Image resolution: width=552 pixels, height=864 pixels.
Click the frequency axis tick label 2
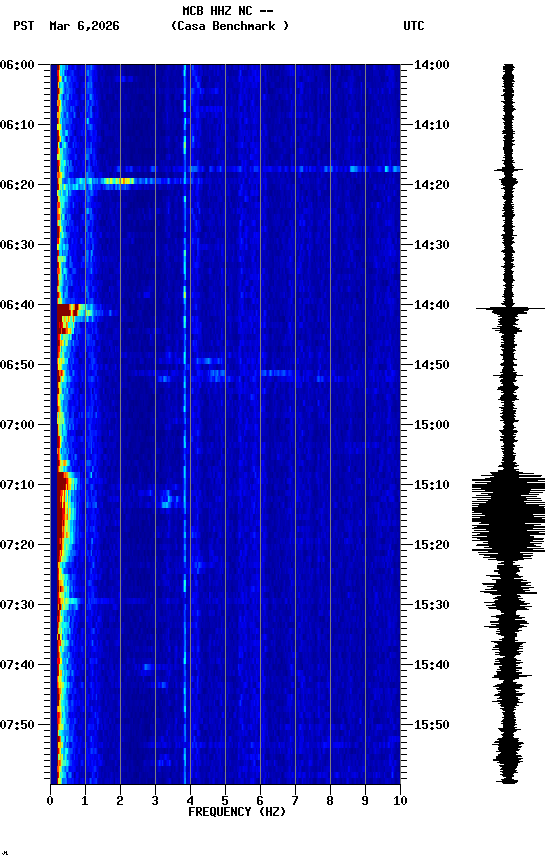(x=120, y=801)
